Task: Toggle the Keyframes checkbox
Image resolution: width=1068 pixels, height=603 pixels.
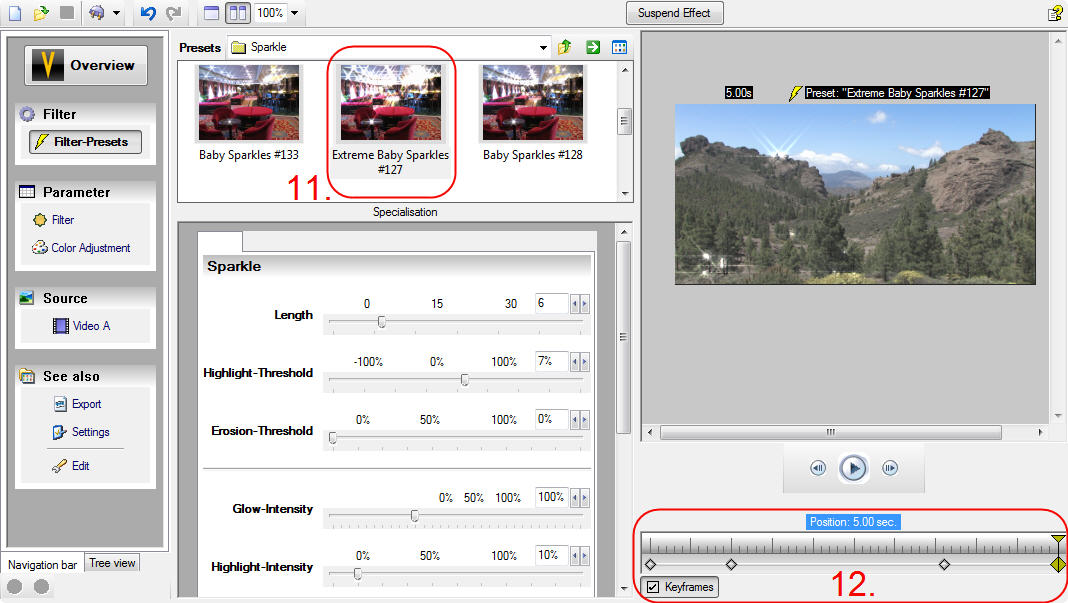Action: [x=653, y=587]
